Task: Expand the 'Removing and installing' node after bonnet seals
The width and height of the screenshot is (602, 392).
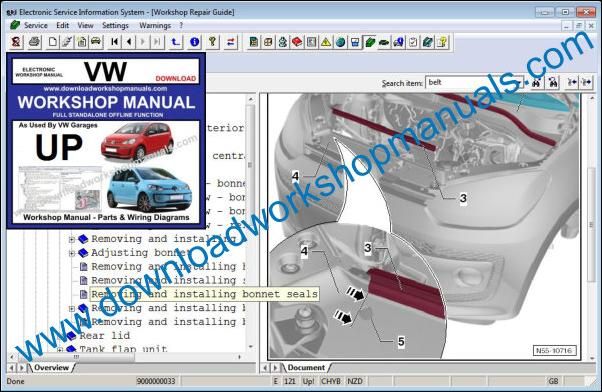Action: pyautogui.click(x=72, y=308)
